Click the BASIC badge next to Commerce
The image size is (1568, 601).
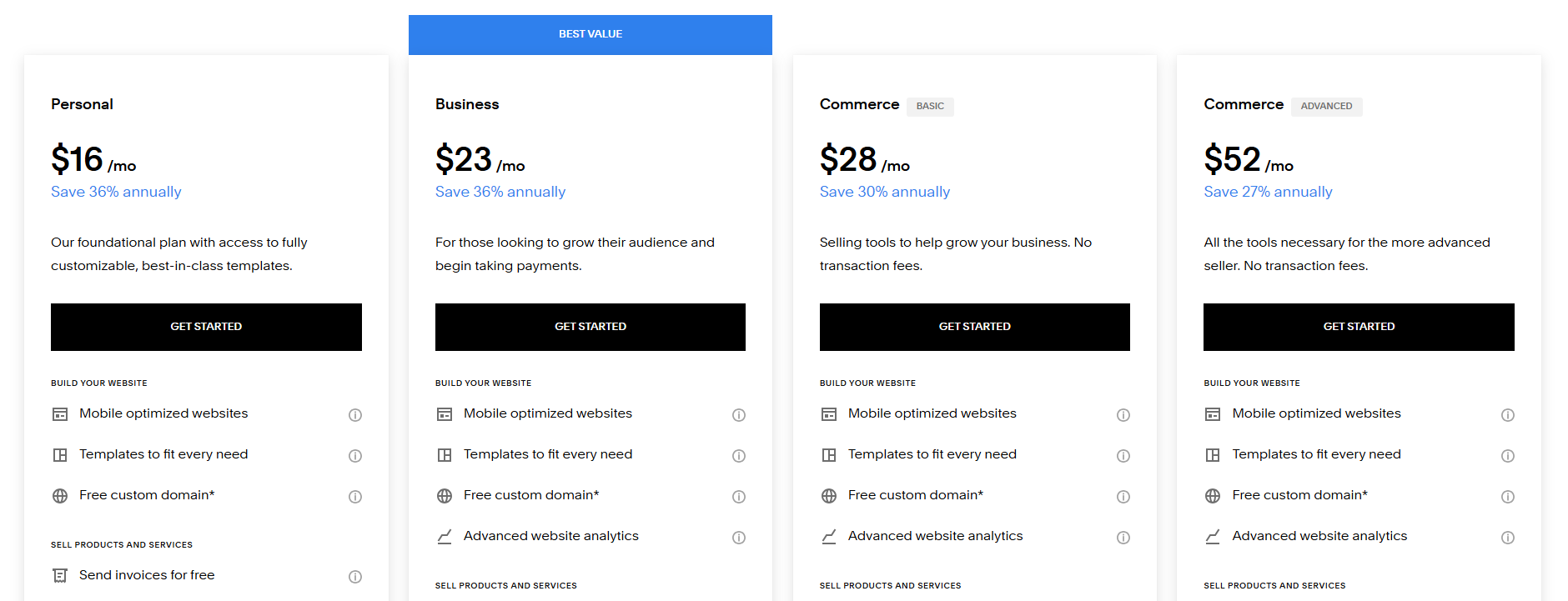click(x=930, y=106)
